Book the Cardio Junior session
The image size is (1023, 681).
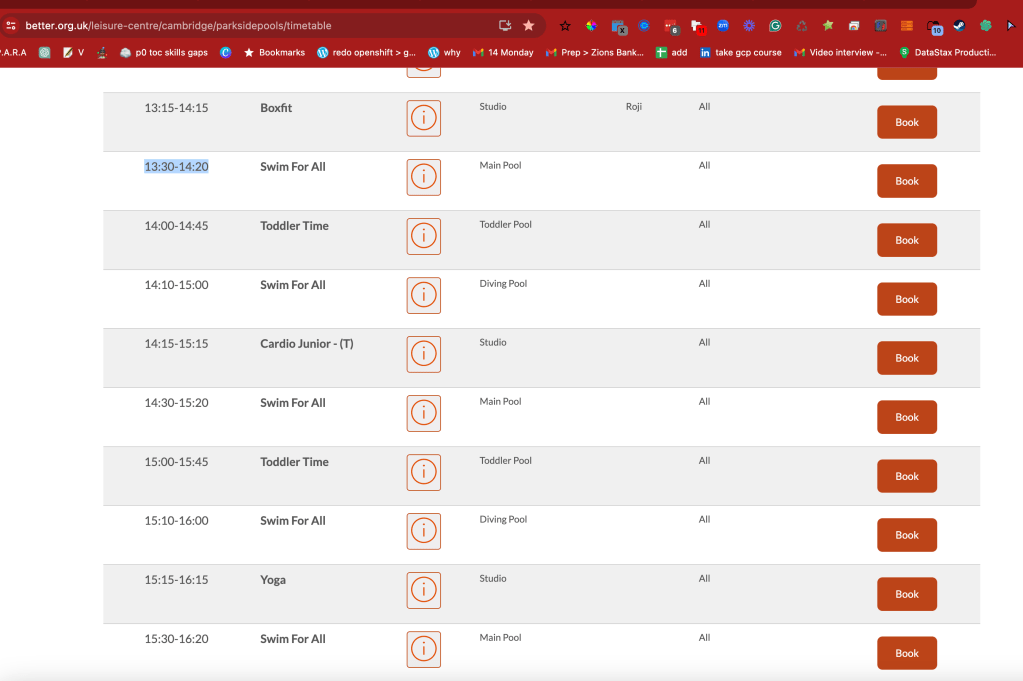coord(907,358)
